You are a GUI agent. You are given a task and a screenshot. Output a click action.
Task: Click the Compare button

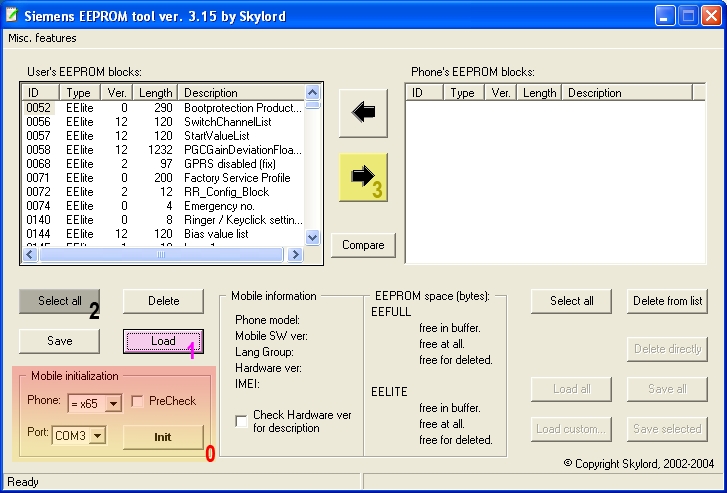[363, 245]
